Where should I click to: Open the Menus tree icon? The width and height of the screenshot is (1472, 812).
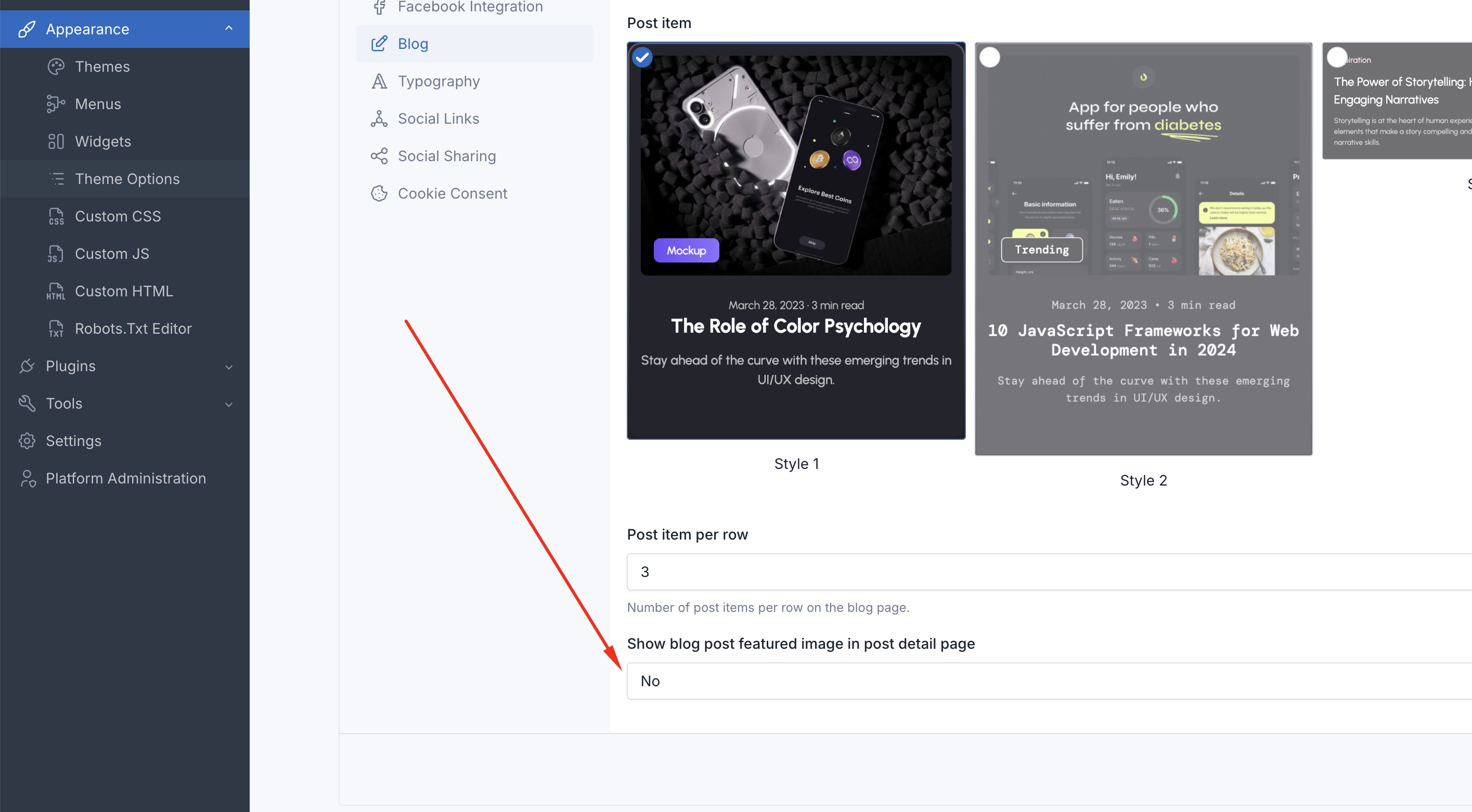[x=56, y=104]
